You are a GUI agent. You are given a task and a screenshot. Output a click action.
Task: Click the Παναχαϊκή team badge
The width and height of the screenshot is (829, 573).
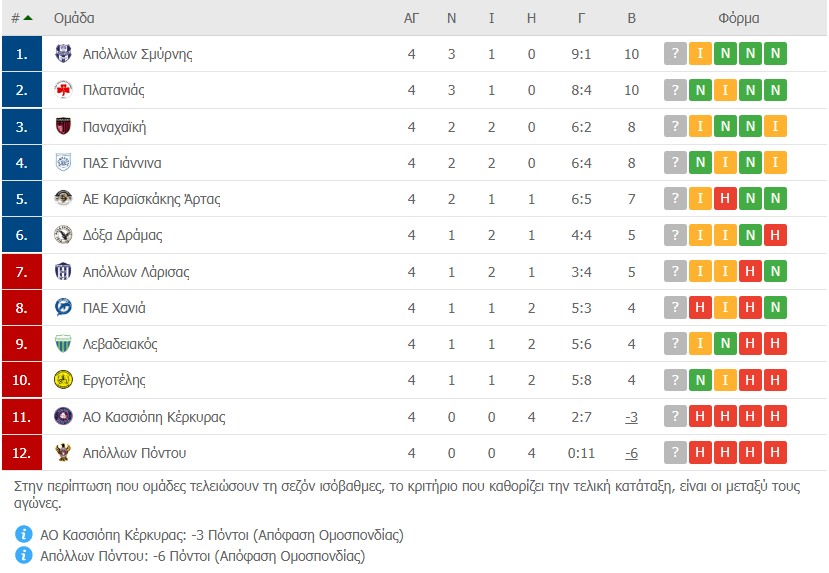click(x=64, y=127)
